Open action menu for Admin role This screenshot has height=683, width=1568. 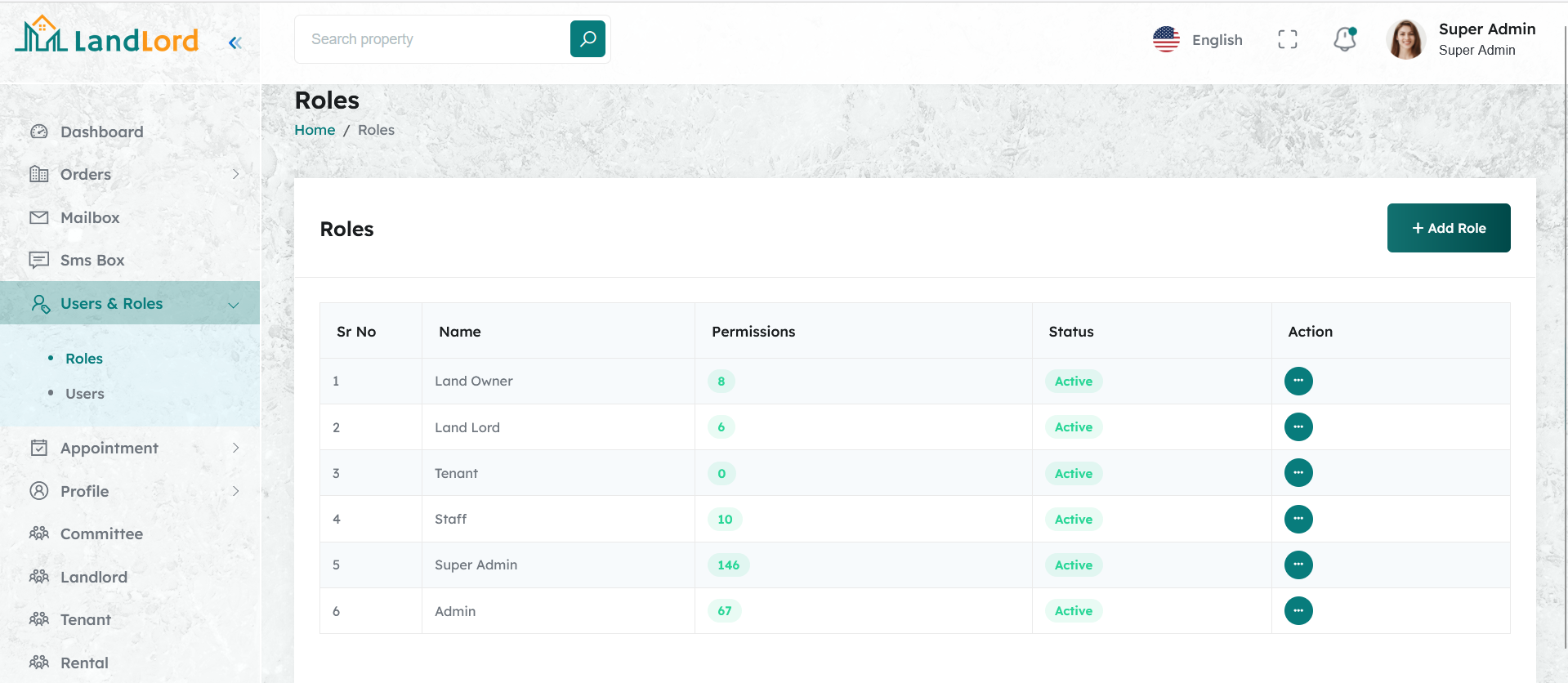click(1298, 611)
